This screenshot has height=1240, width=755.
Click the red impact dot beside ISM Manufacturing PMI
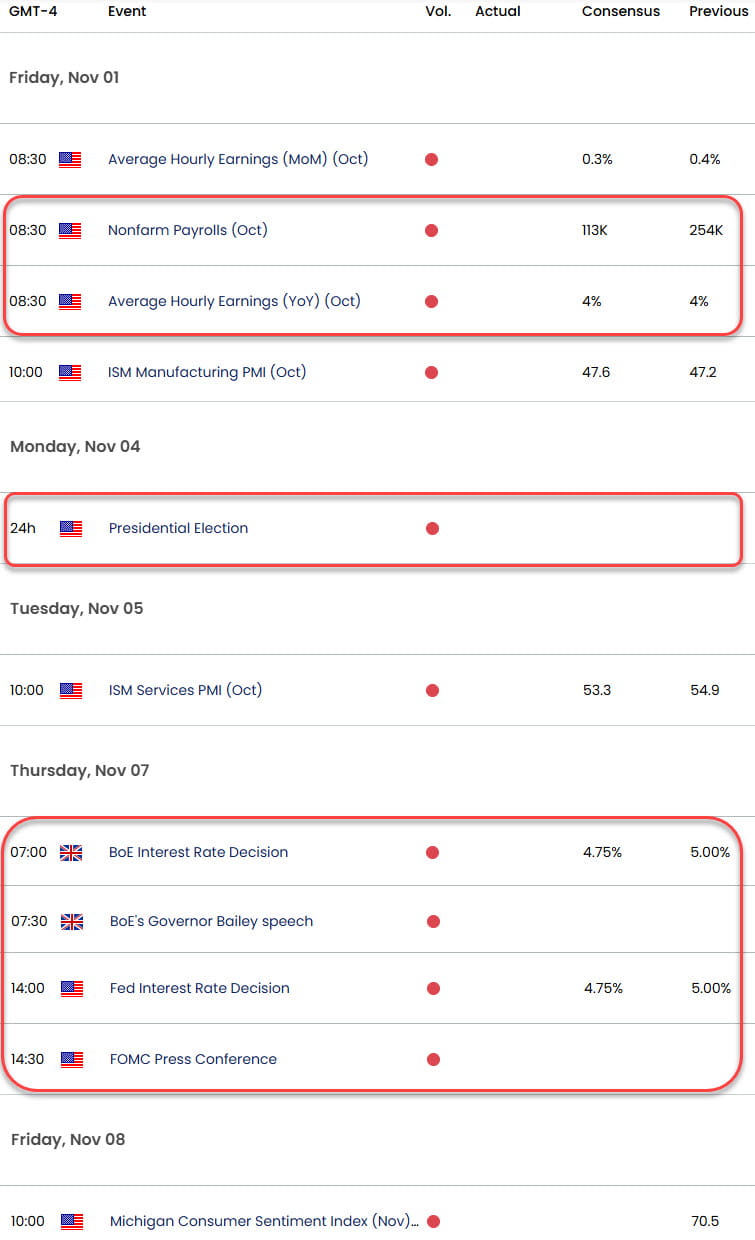click(431, 372)
